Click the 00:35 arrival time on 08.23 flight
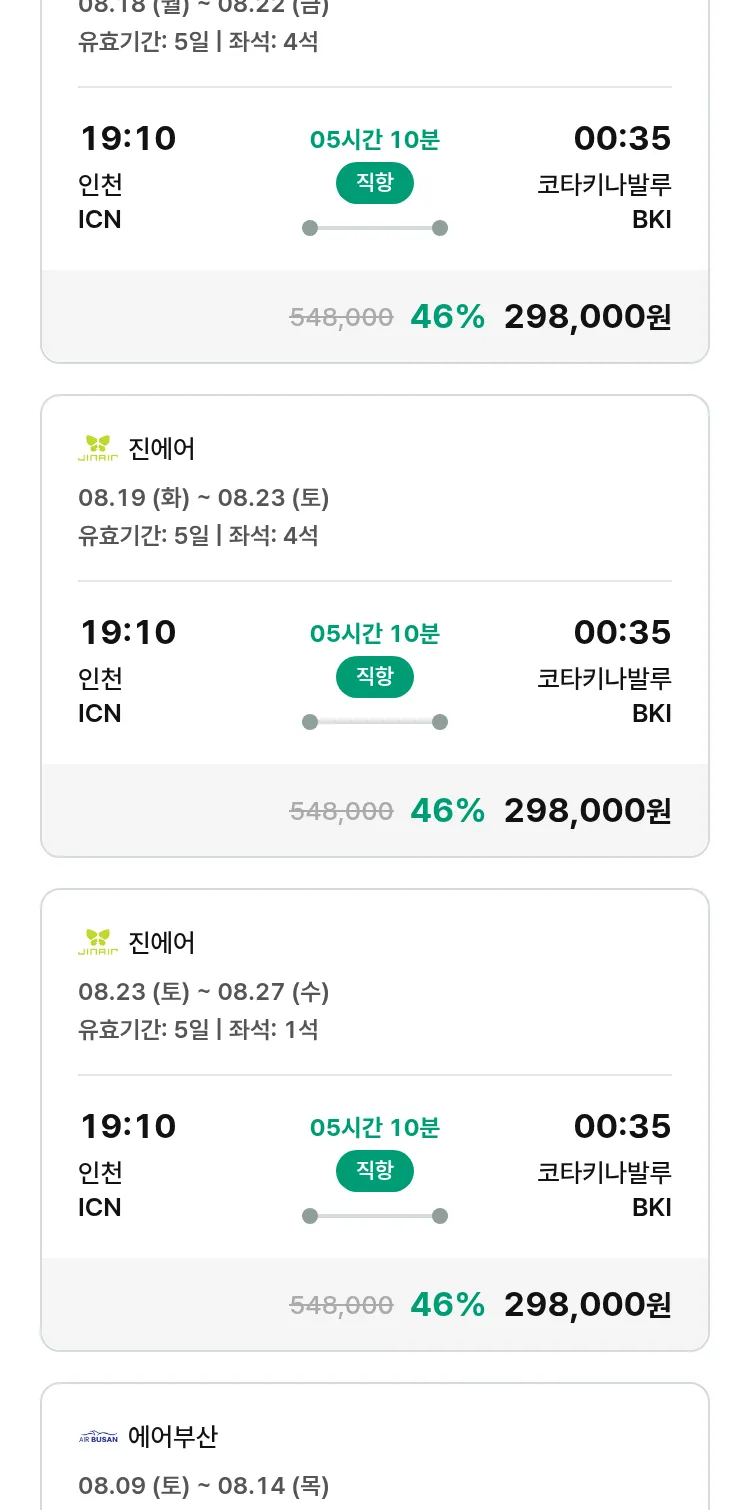The width and height of the screenshot is (750, 1510). point(622,1126)
